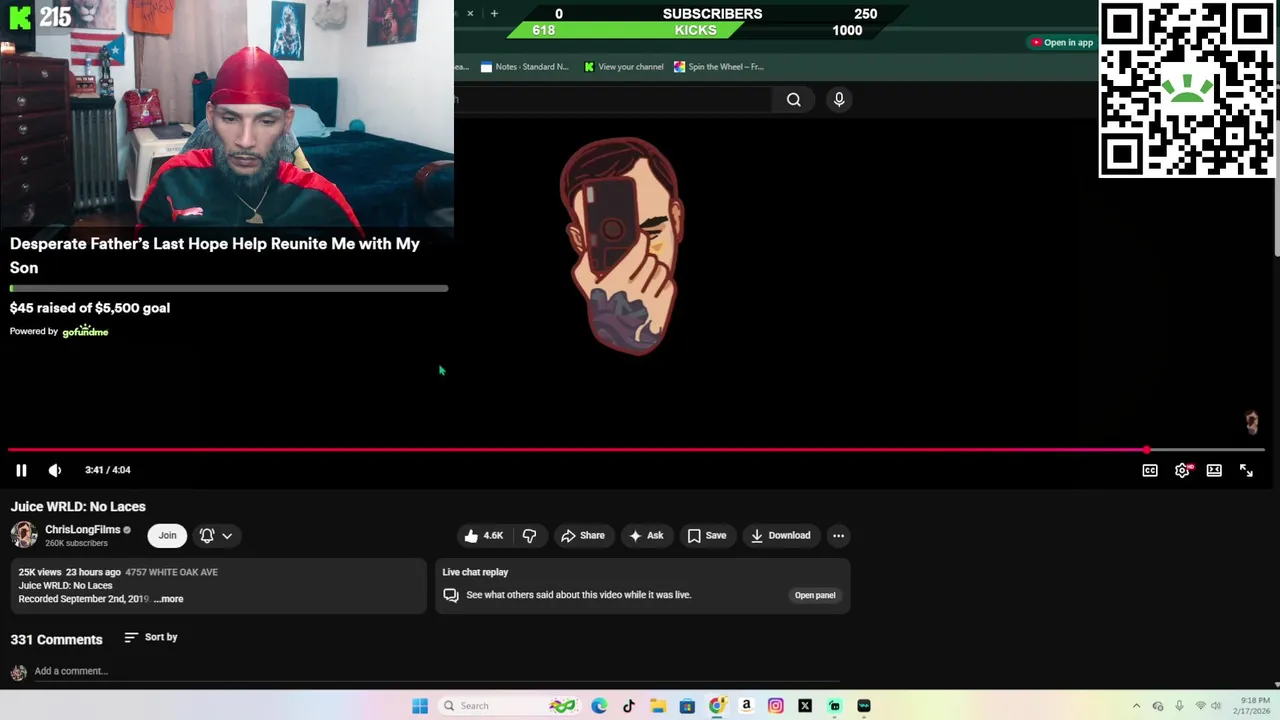Viewport: 1280px width, 720px height.
Task: Click the YouTube search box
Action: coord(612,99)
